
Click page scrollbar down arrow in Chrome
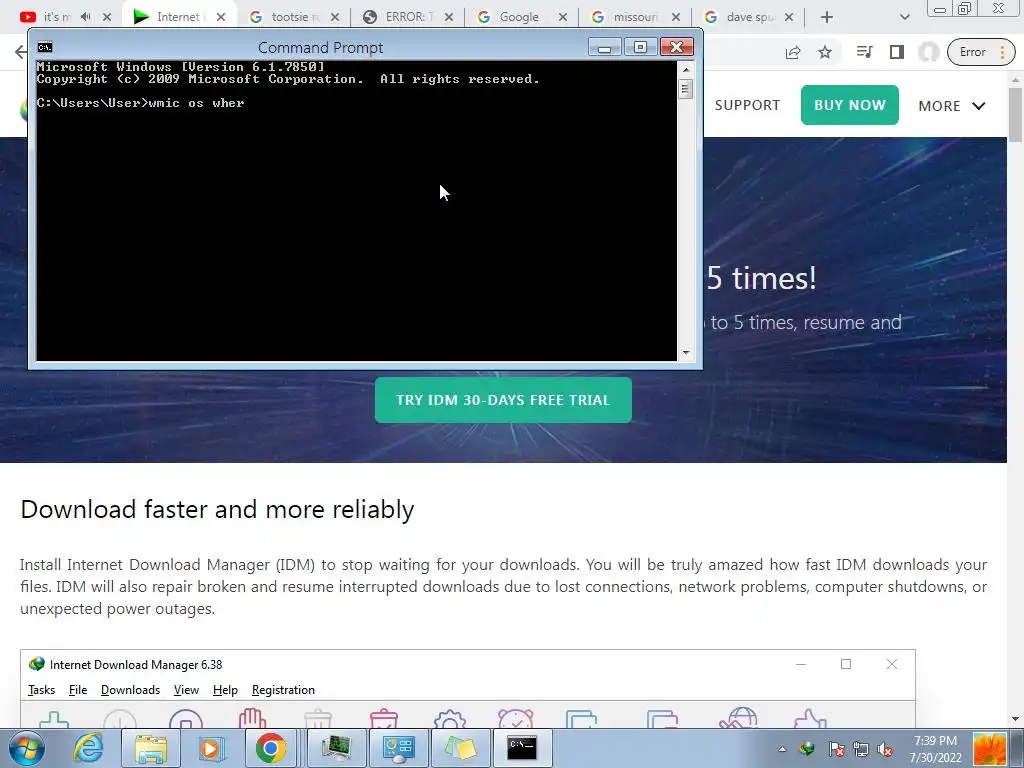1016,719
